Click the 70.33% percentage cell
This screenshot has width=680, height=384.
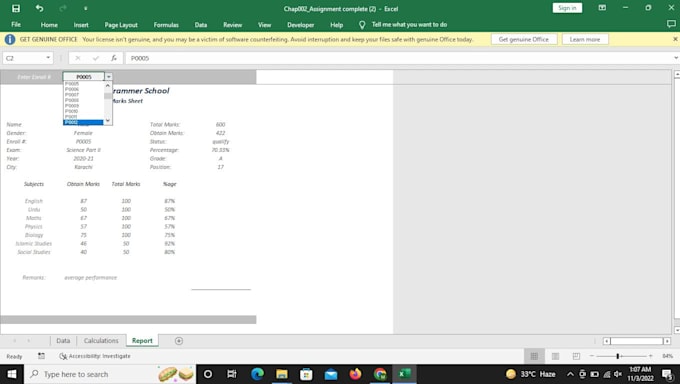220,150
